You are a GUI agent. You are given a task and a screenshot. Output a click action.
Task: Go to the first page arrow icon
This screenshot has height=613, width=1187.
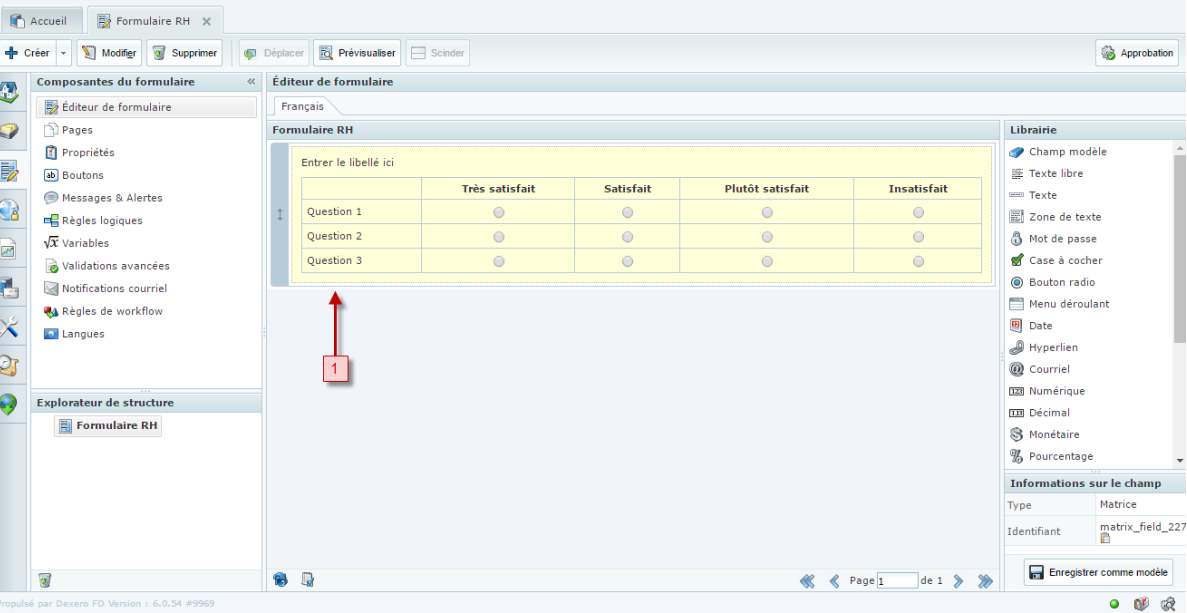pos(807,581)
